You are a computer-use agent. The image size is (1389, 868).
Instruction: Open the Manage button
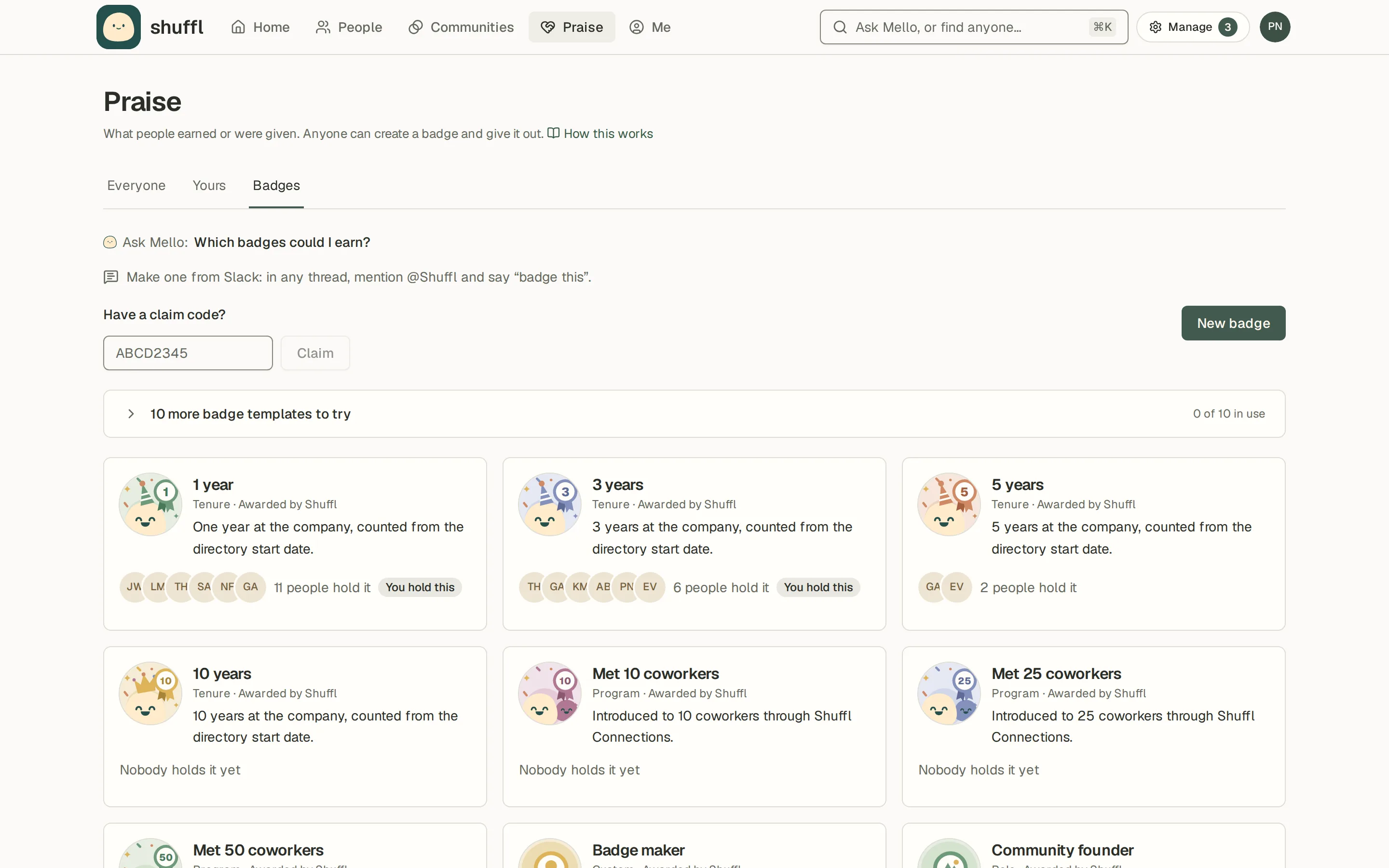[x=1192, y=27]
